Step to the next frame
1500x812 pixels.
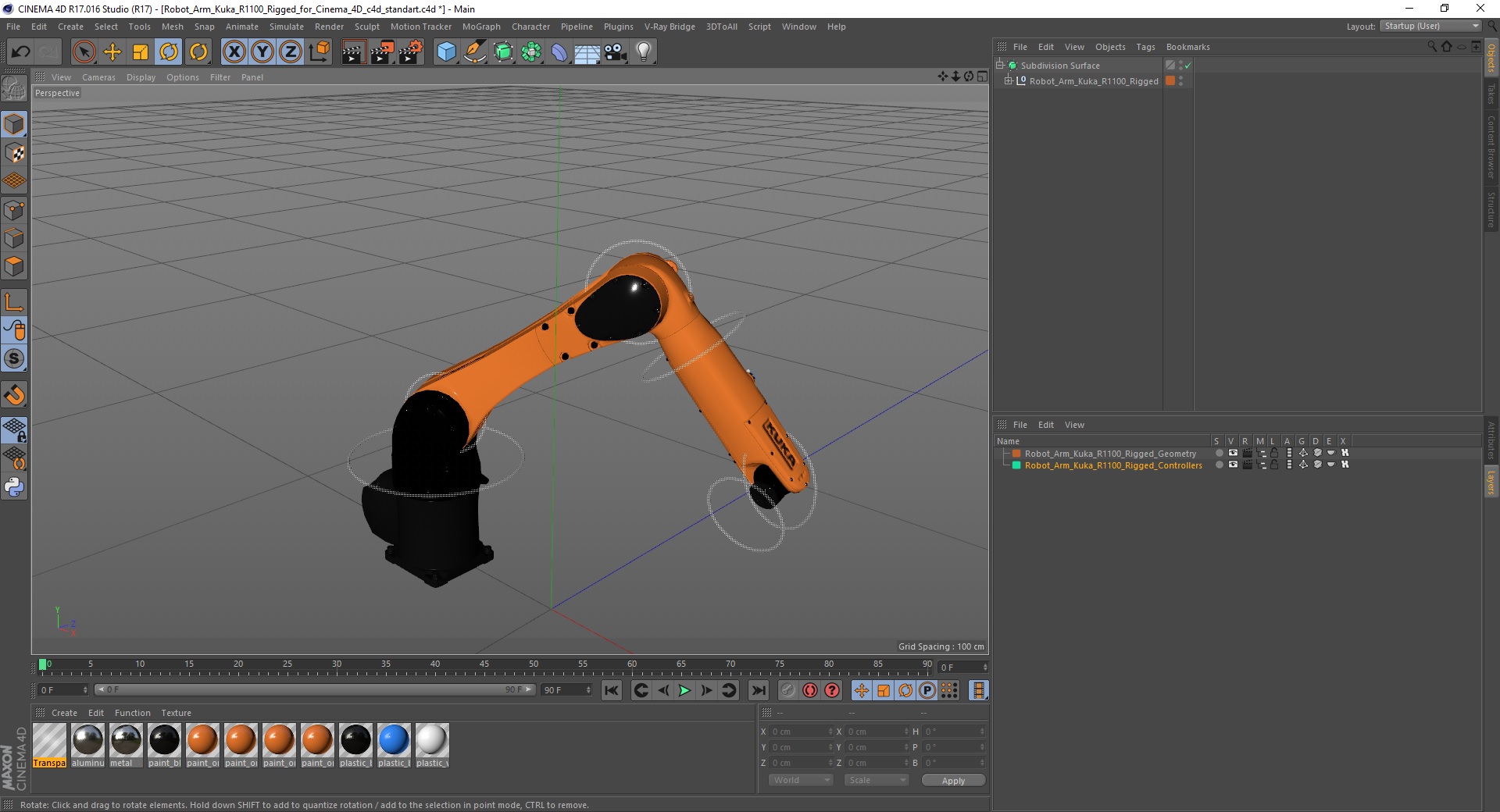(706, 690)
